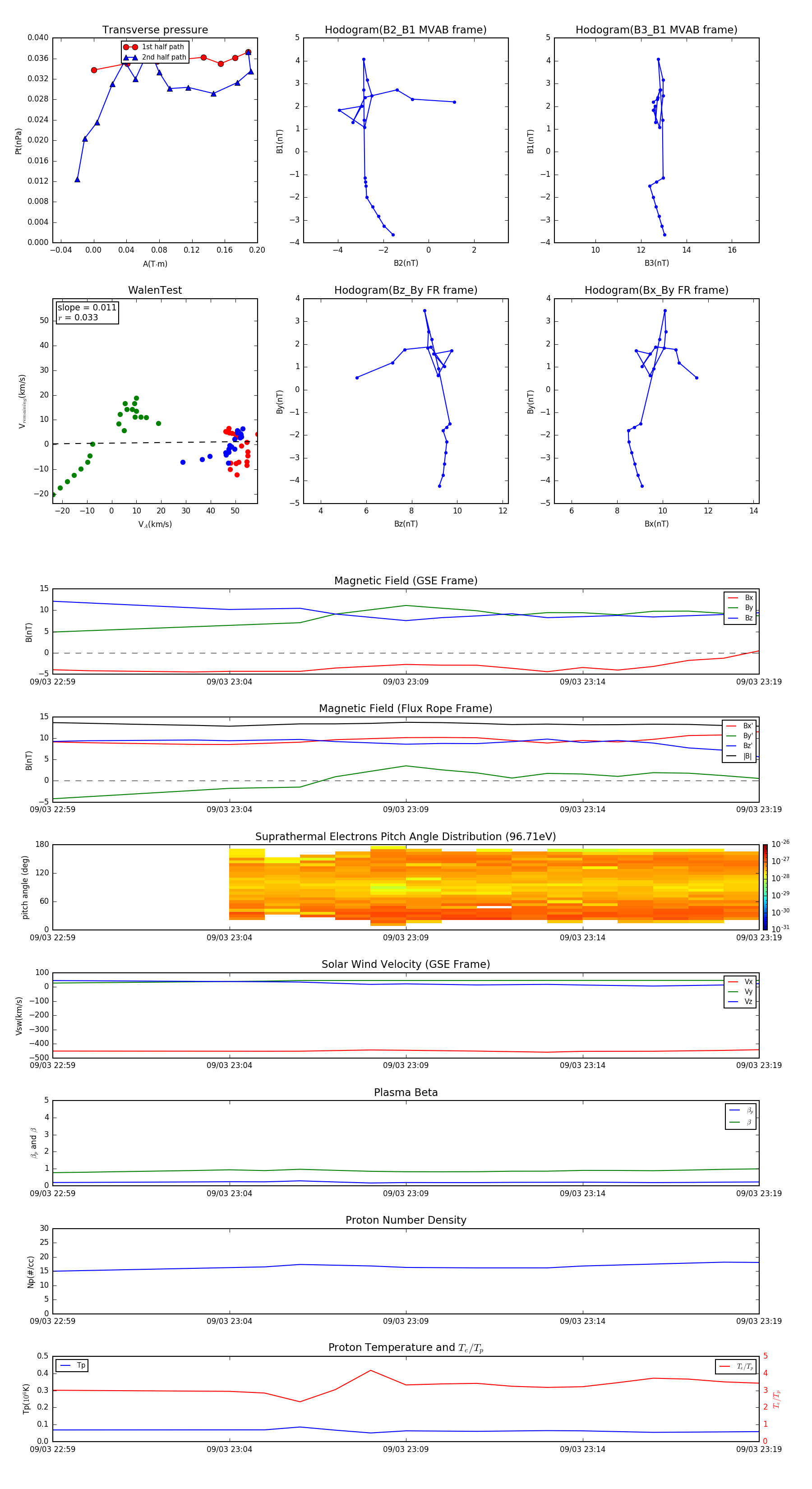Select 'Vx' in the solar wind legend

click(x=741, y=981)
